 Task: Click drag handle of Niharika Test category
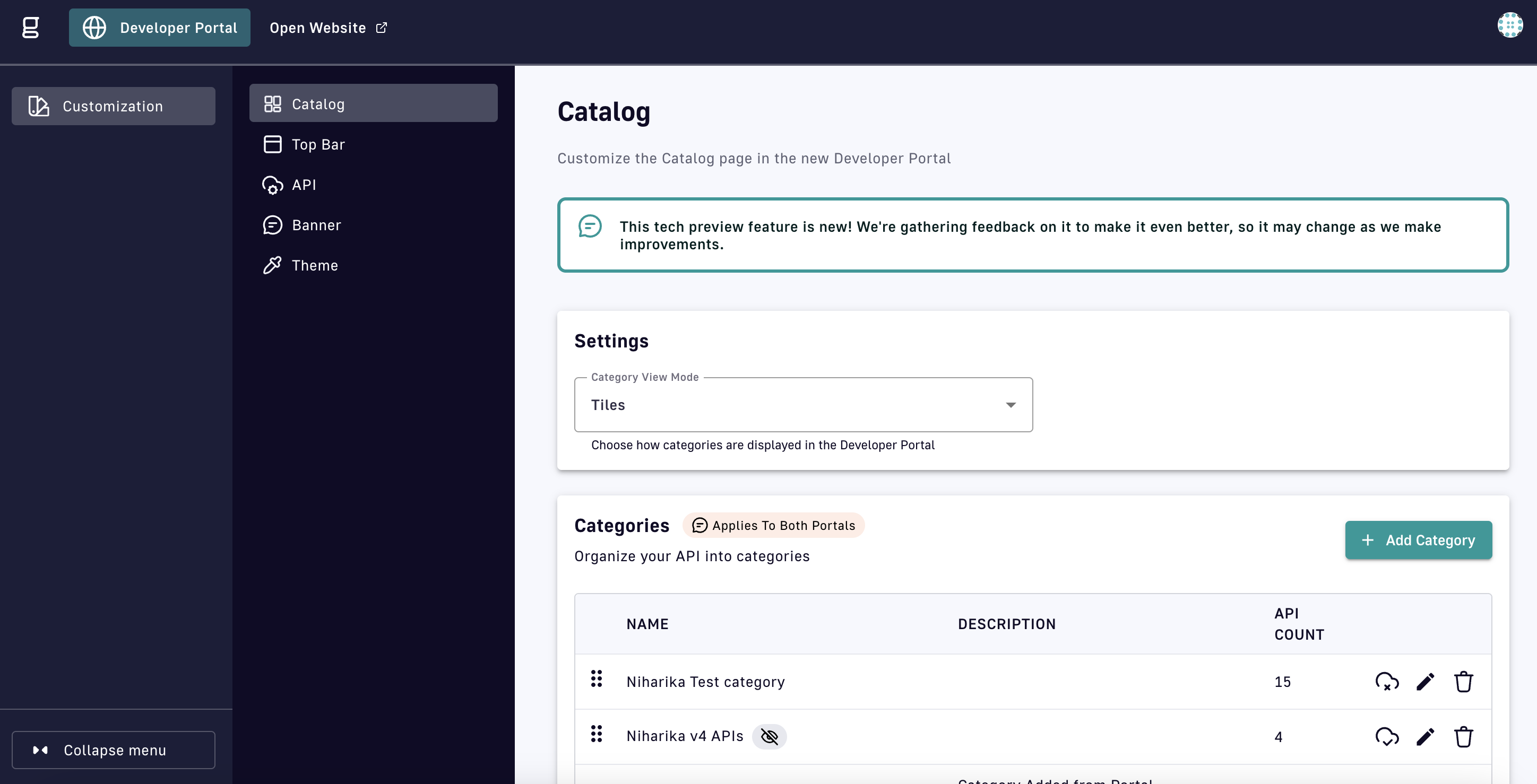point(596,678)
